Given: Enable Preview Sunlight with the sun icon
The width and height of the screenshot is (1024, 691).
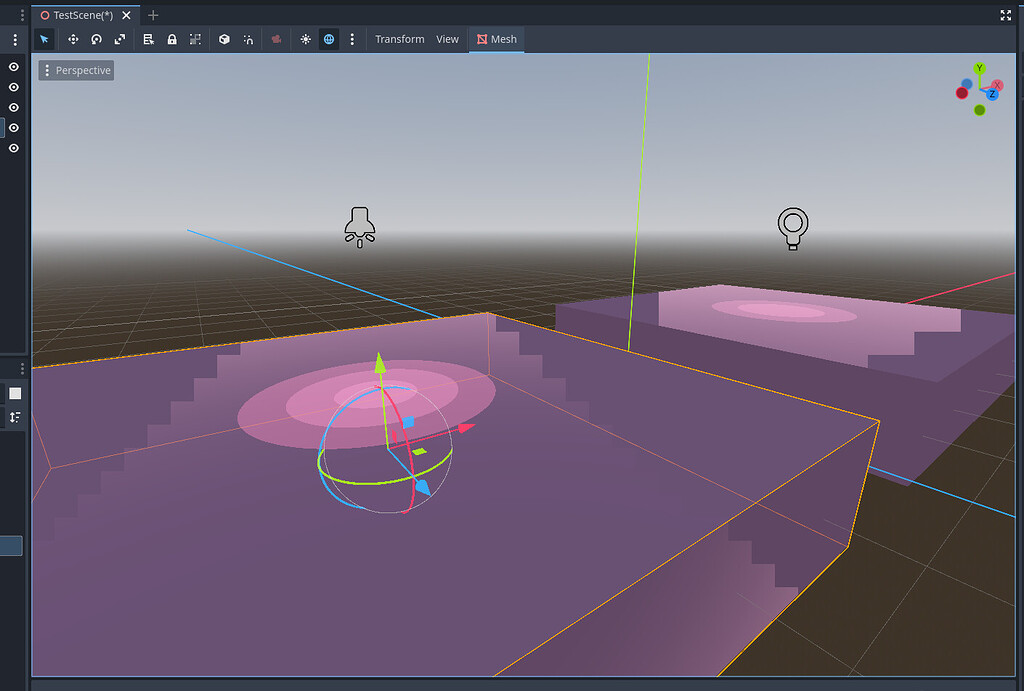Looking at the screenshot, I should 305,39.
